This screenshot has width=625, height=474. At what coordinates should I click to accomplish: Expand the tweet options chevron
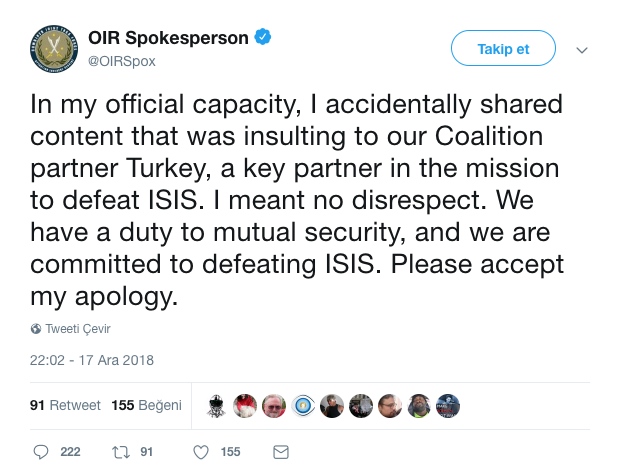(x=583, y=49)
